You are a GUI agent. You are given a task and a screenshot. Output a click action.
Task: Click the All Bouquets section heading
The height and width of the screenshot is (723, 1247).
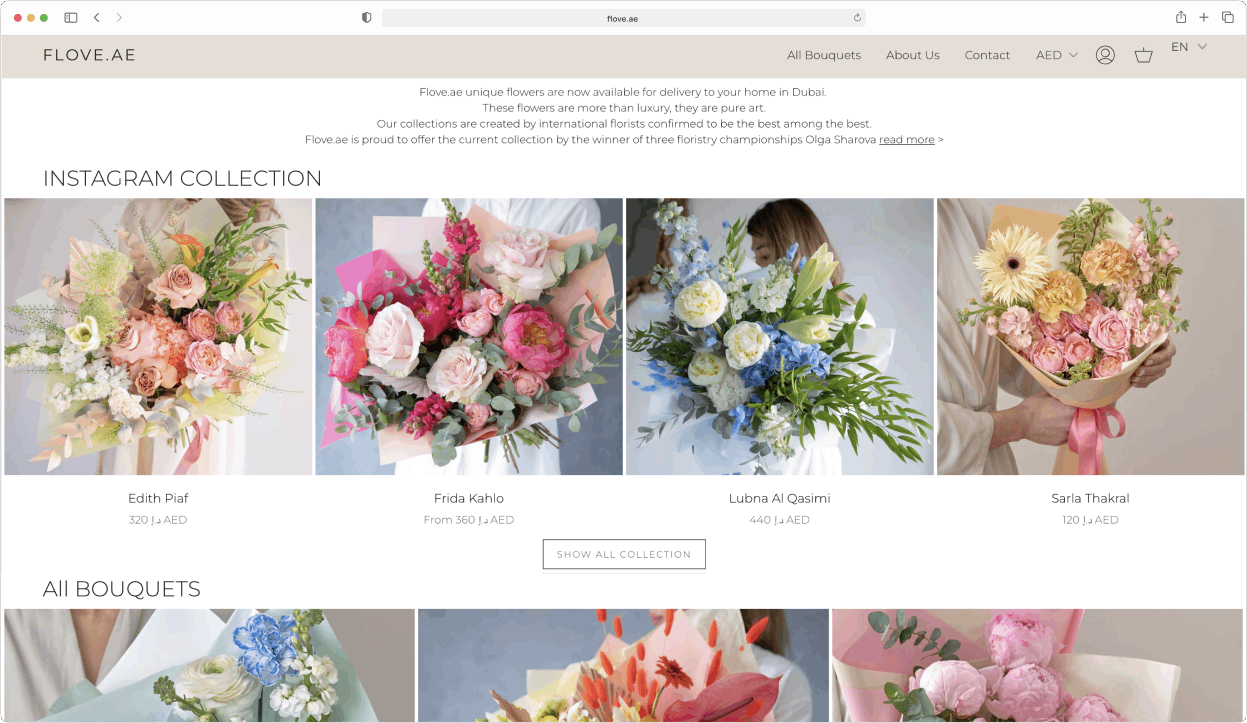[122, 589]
